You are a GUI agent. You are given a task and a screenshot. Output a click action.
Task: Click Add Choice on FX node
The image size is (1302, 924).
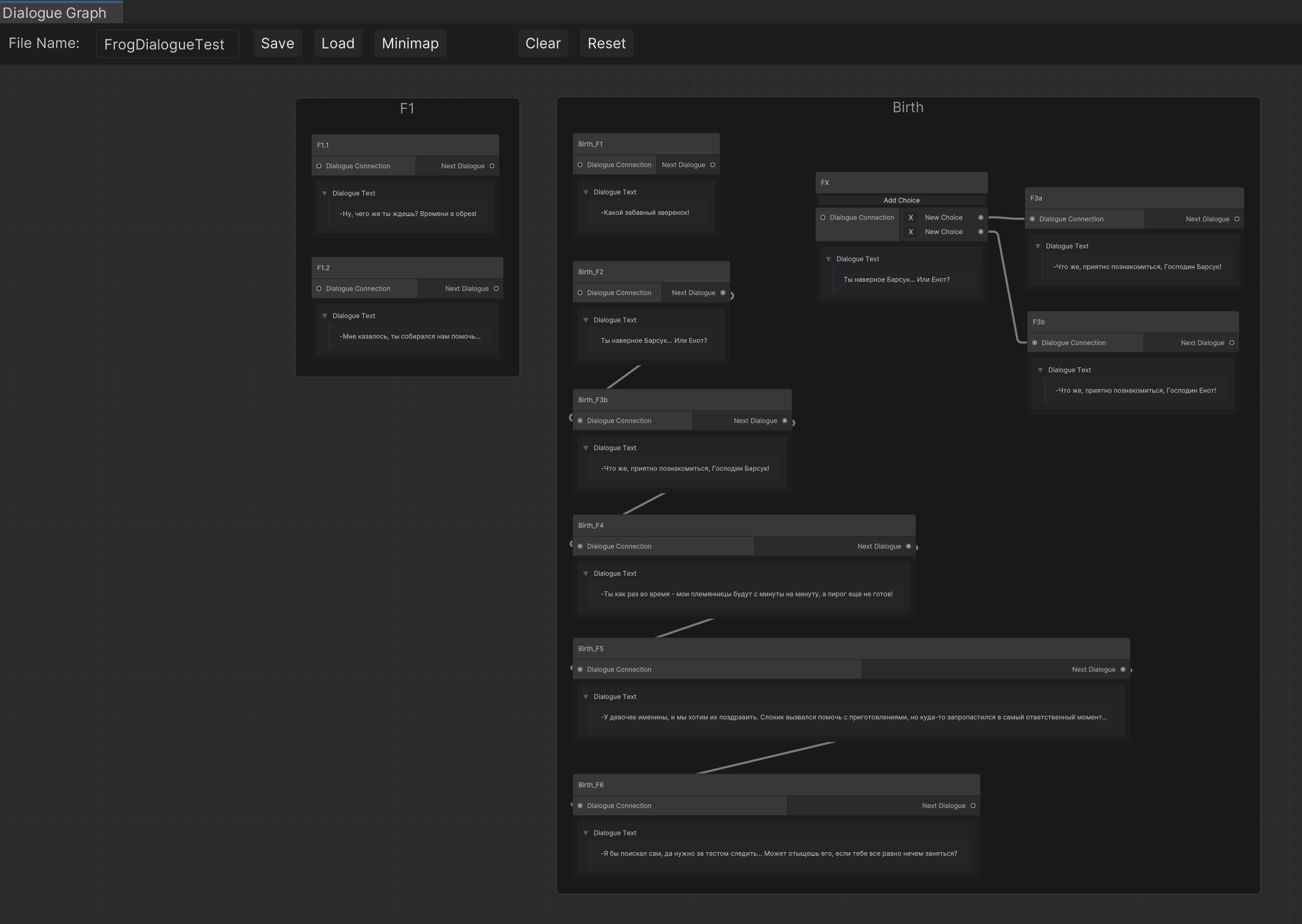point(901,200)
